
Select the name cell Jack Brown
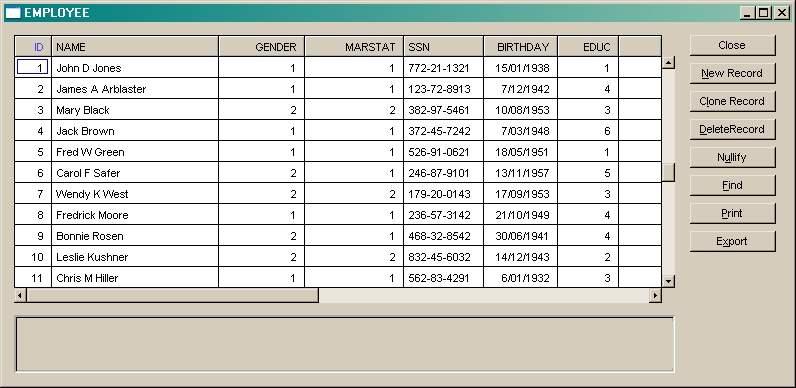(x=135, y=131)
